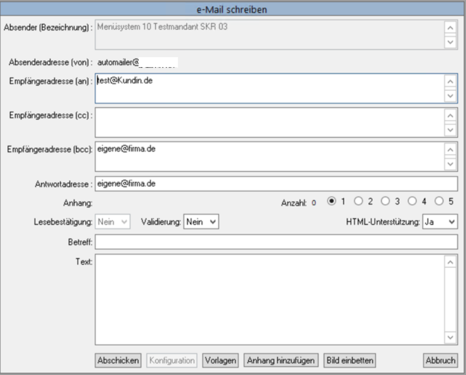The width and height of the screenshot is (466, 375).
Task: Click the Antwortadresse input field
Action: point(276,184)
